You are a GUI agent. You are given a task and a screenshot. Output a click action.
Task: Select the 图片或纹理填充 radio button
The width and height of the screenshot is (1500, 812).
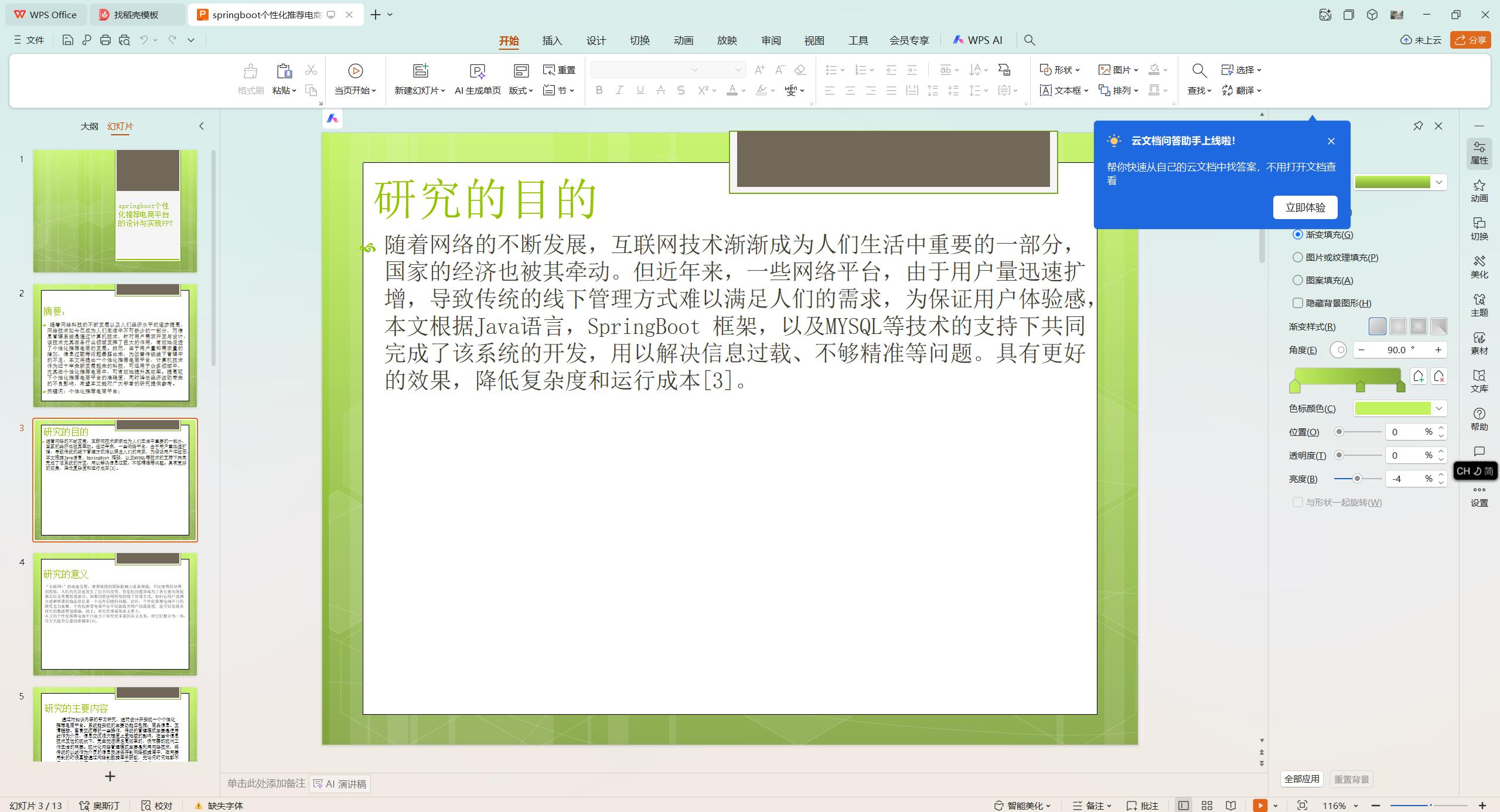click(x=1297, y=257)
